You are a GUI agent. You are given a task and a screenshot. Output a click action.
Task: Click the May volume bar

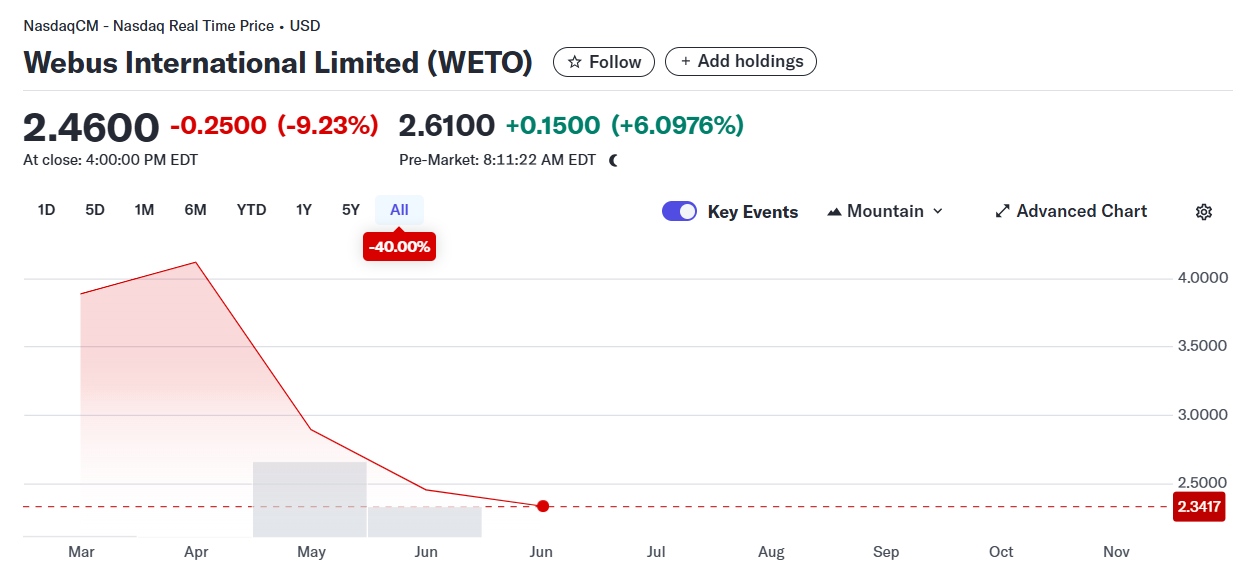point(309,499)
